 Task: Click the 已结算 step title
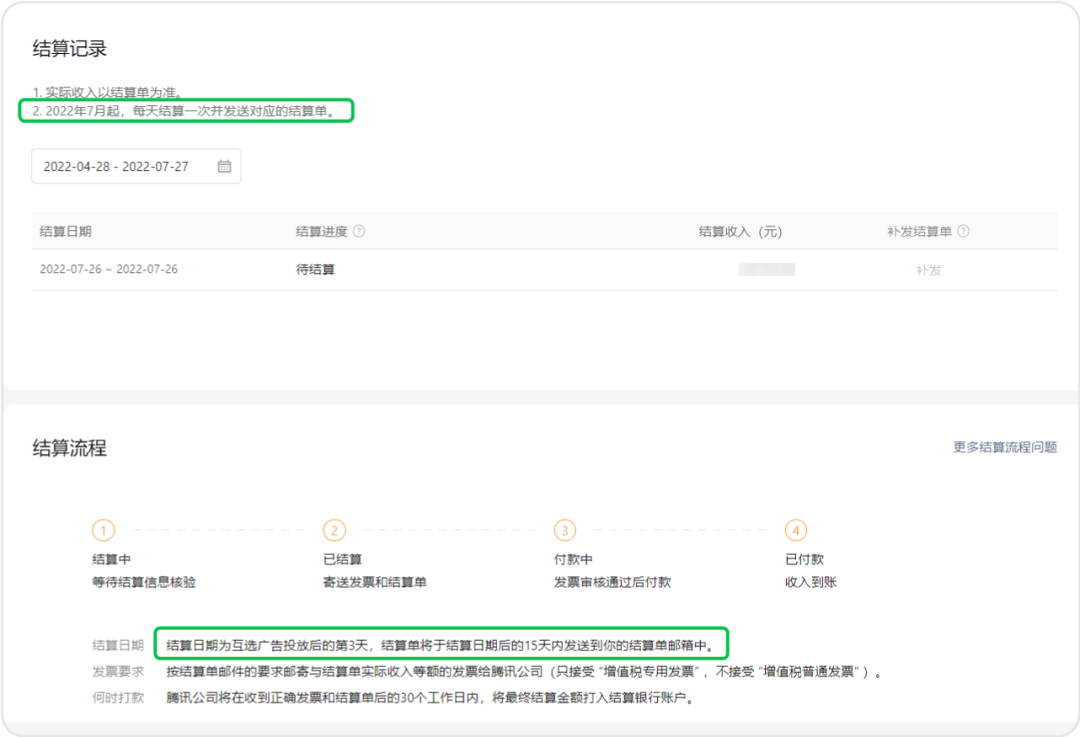coord(342,559)
